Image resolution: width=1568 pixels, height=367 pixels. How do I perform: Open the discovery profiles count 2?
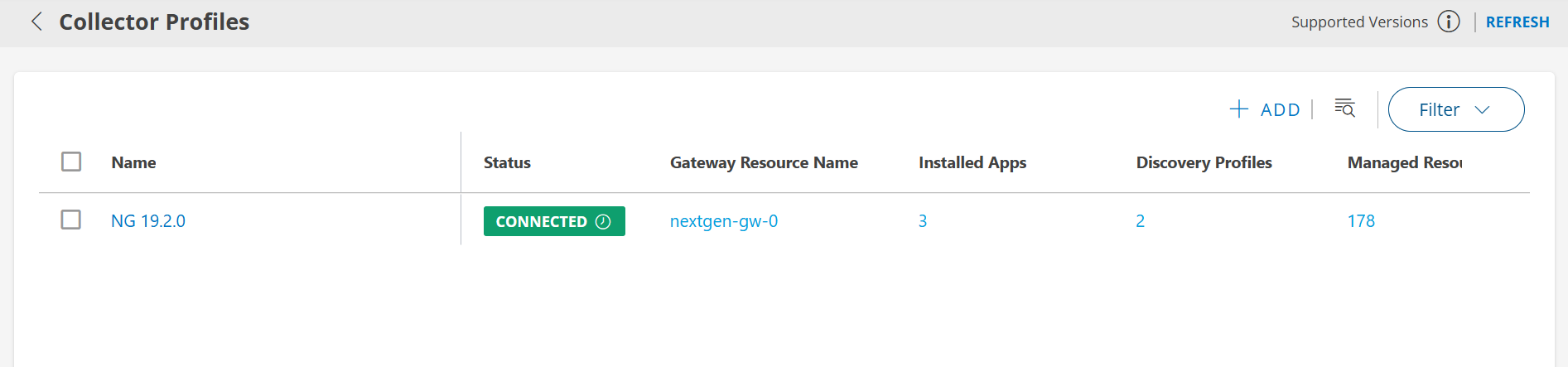click(1140, 221)
